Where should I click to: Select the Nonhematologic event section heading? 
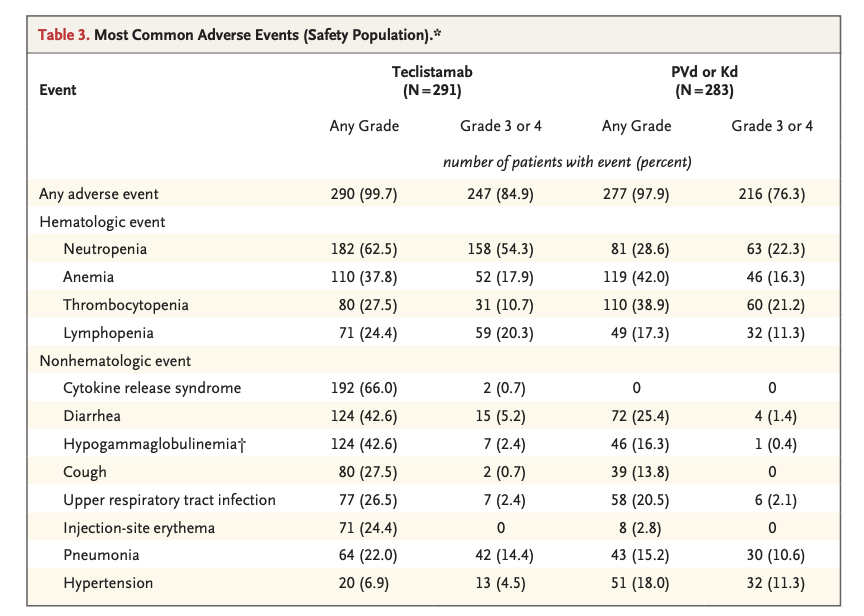115,361
